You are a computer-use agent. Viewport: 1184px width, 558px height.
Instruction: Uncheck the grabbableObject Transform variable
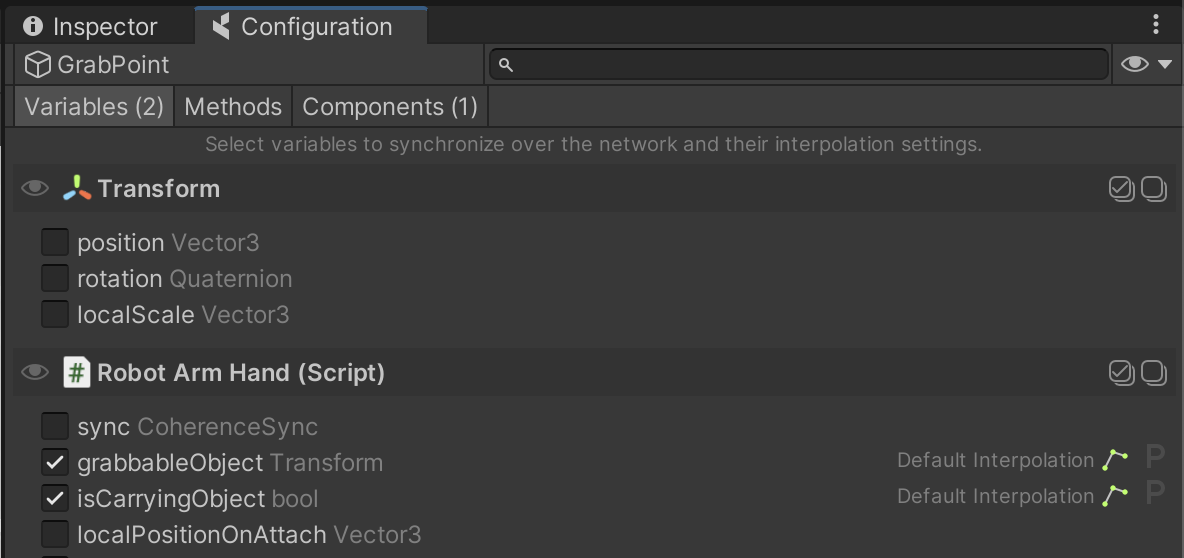pyautogui.click(x=55, y=463)
